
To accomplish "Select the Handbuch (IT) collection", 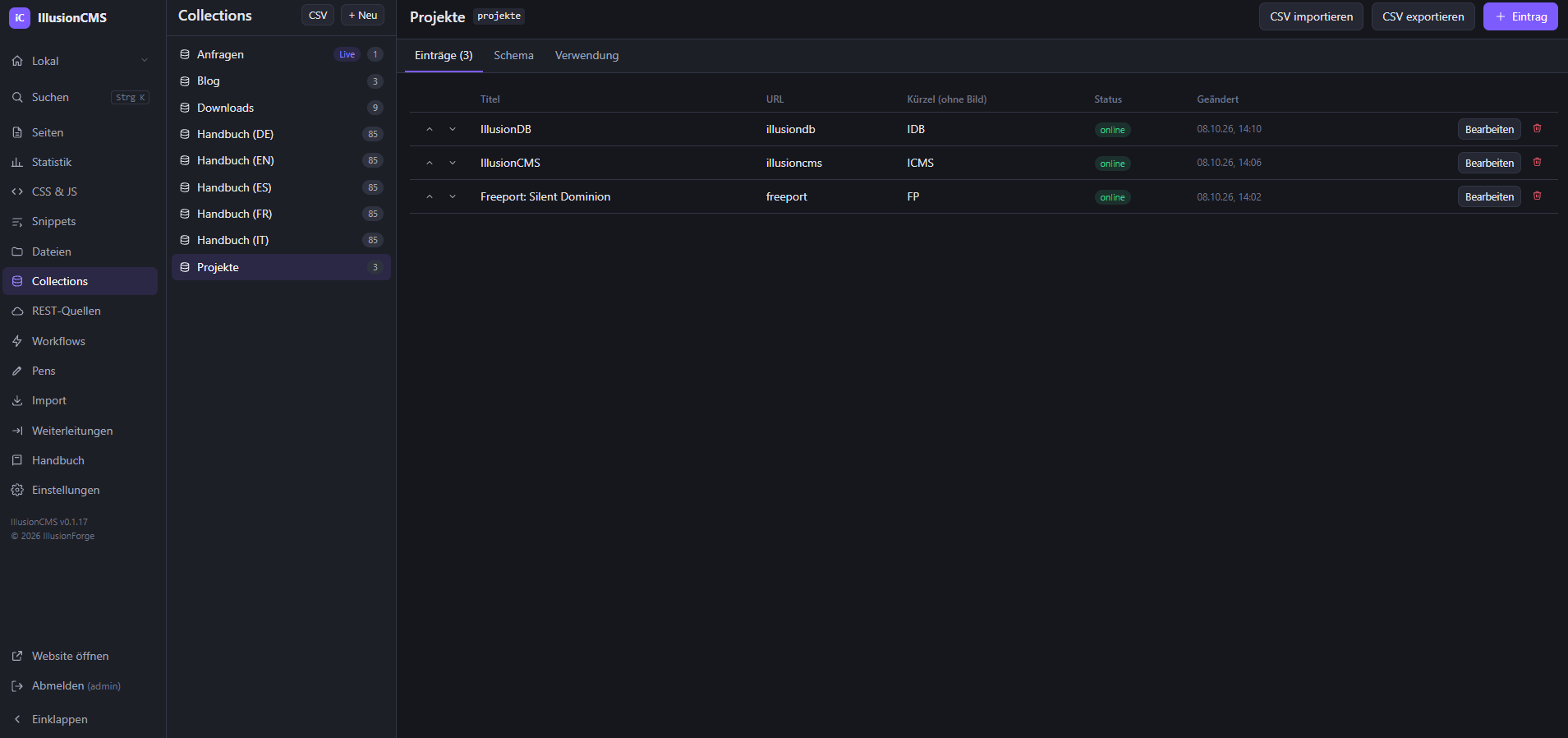I will [x=281, y=240].
